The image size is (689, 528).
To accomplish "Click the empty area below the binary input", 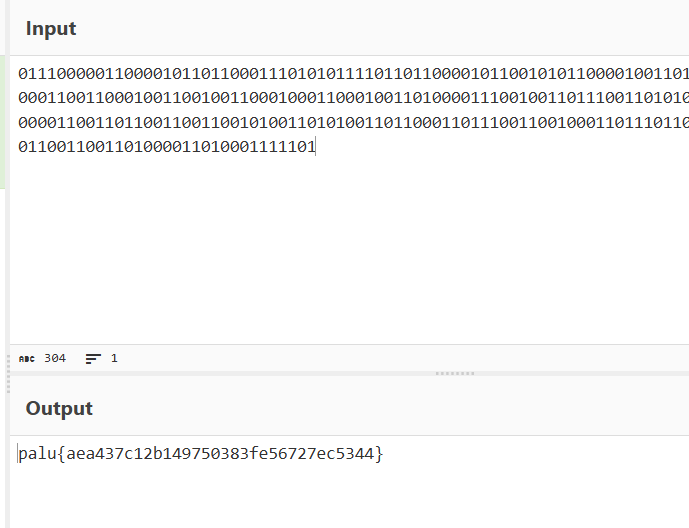I will tap(350, 250).
